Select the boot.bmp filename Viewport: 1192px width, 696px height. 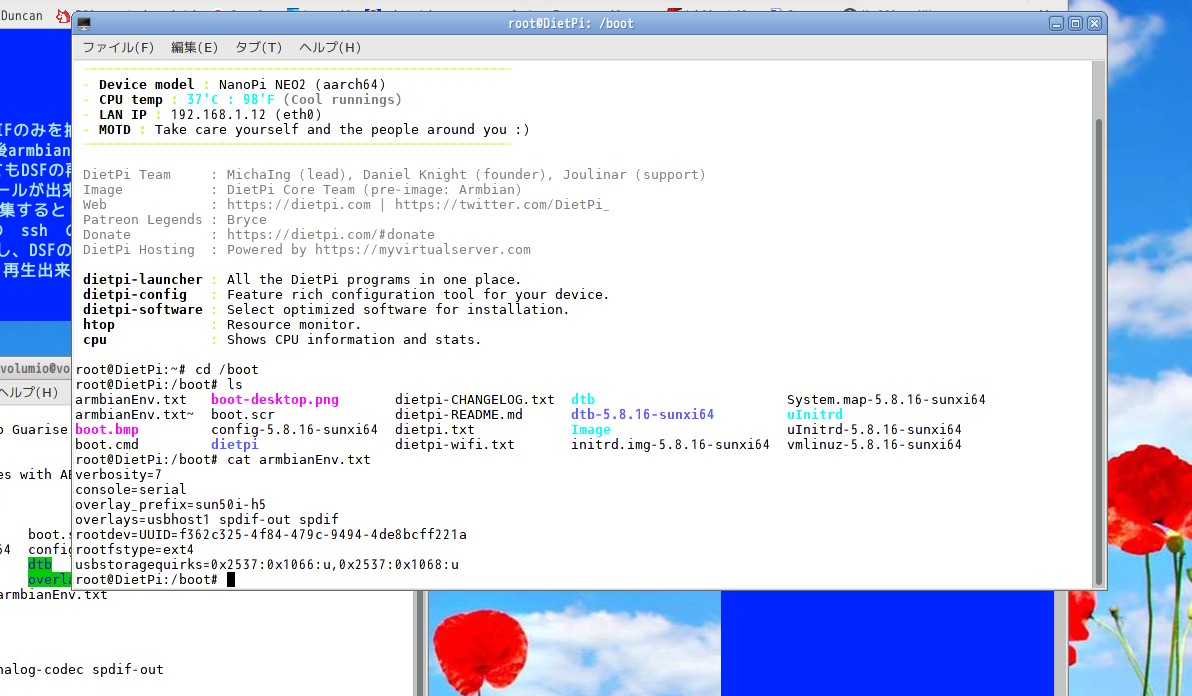click(x=106, y=429)
